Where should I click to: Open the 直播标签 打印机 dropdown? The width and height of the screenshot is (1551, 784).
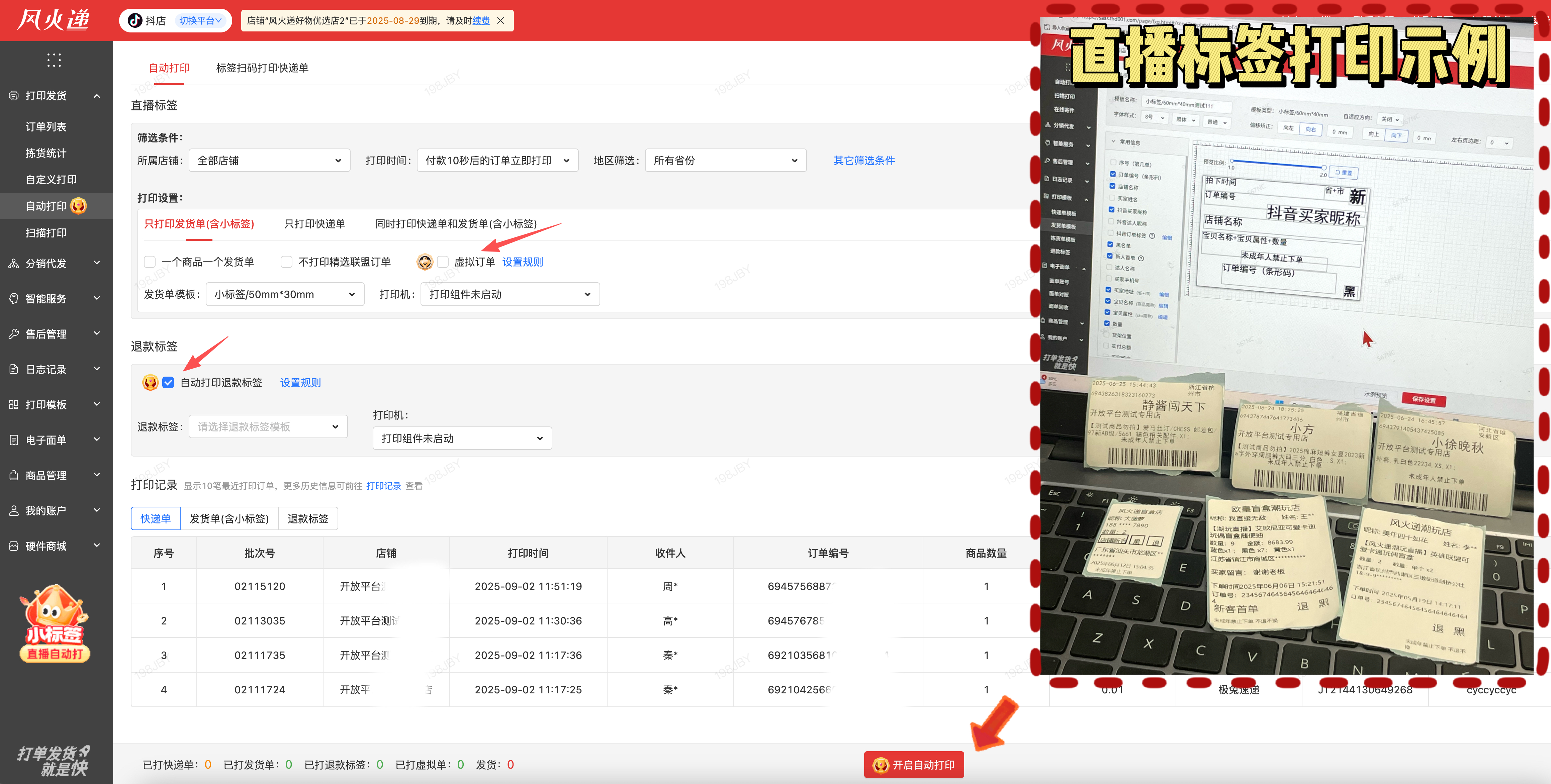coord(510,294)
